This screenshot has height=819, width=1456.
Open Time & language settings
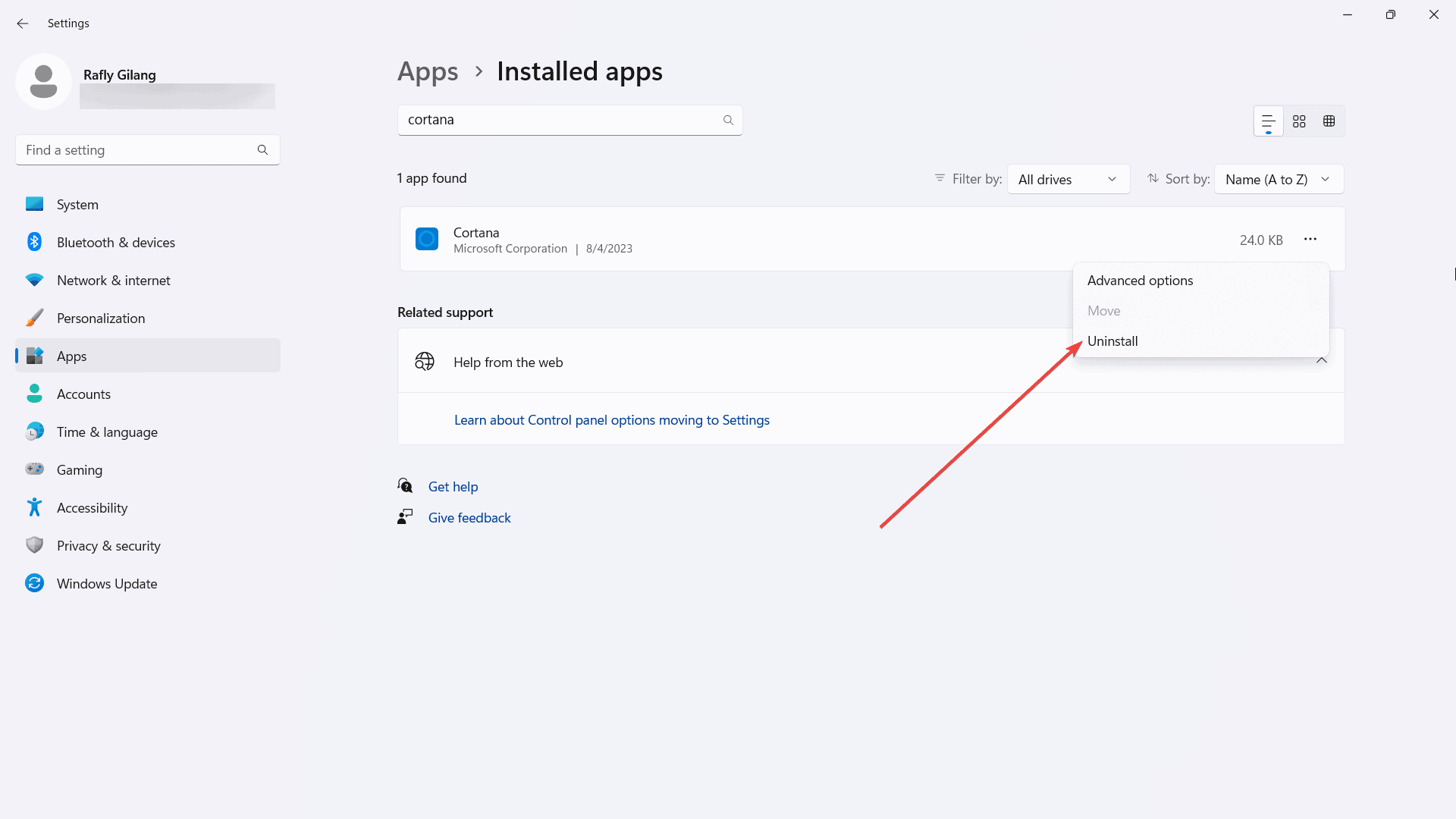(148, 431)
